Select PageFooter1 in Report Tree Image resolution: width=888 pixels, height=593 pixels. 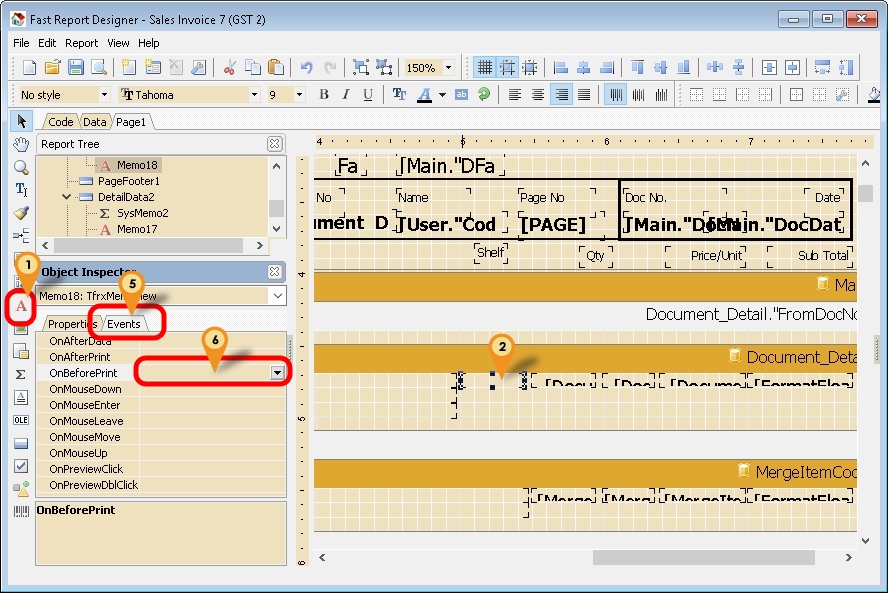pyautogui.click(x=128, y=181)
